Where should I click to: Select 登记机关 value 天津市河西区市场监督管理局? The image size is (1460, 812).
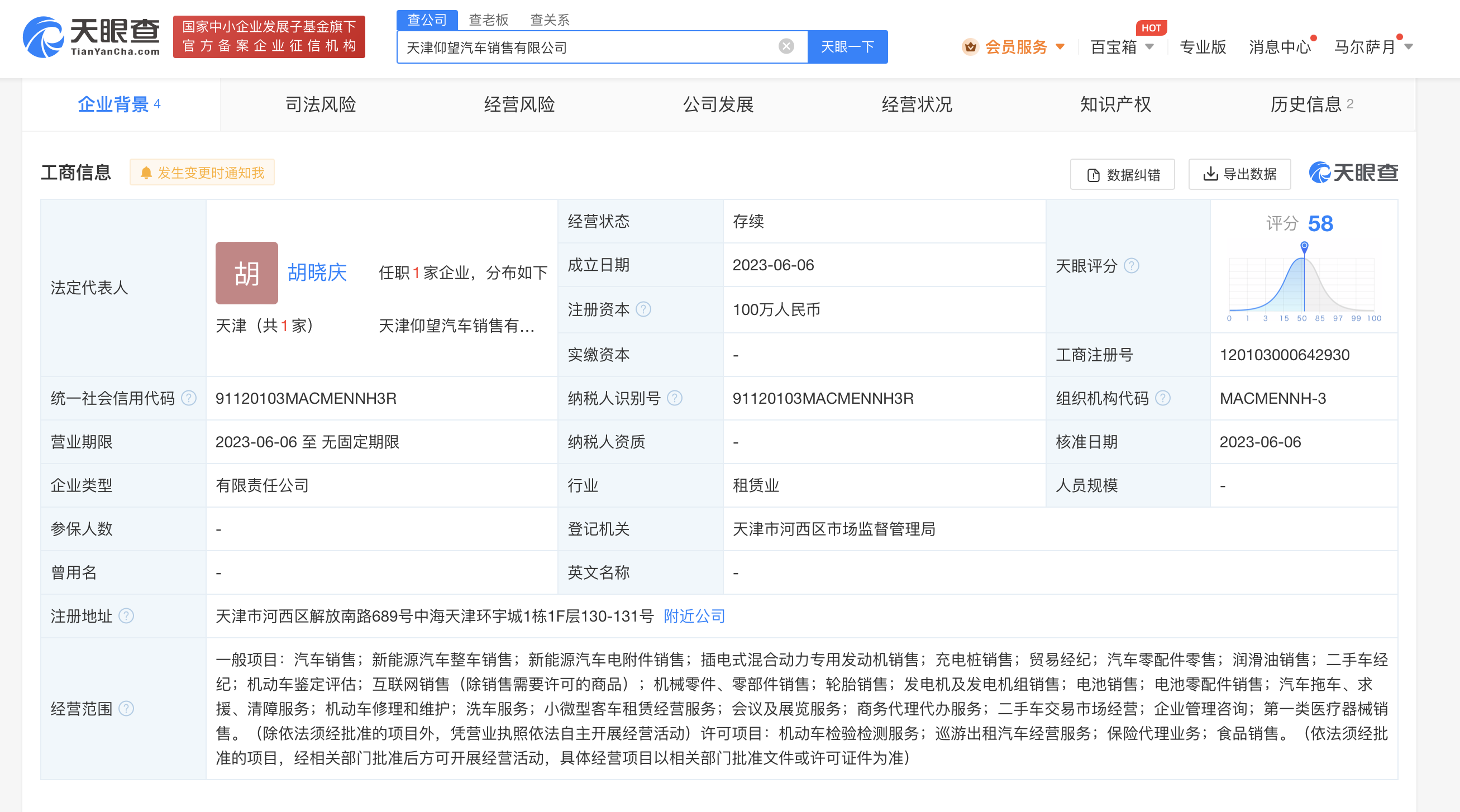834,529
